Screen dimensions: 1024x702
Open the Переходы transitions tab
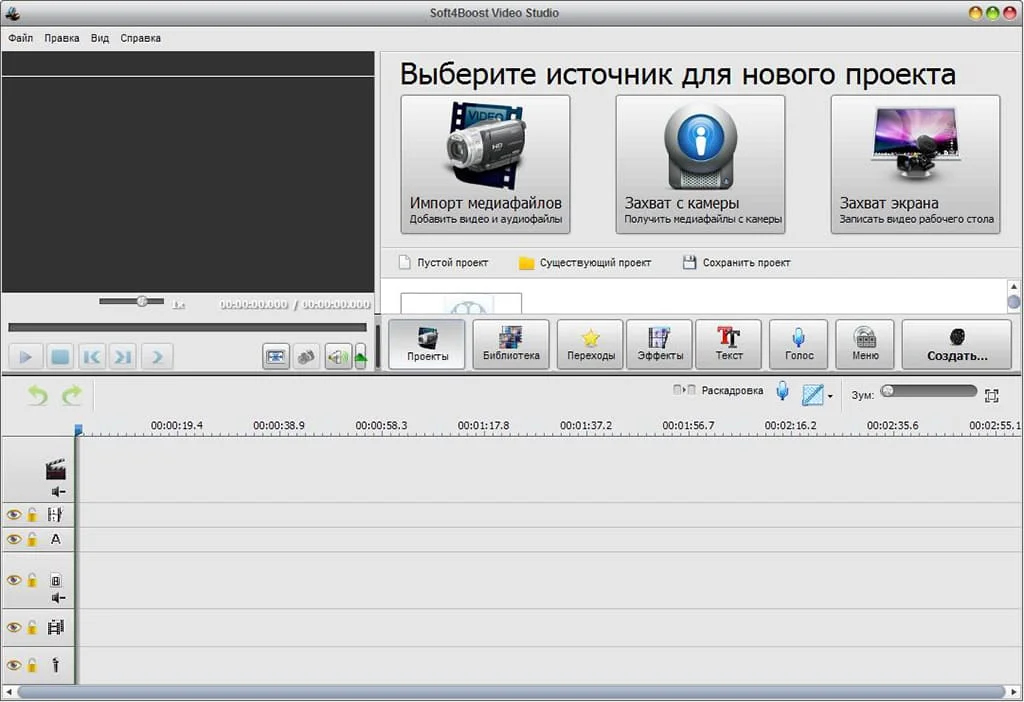click(x=590, y=344)
